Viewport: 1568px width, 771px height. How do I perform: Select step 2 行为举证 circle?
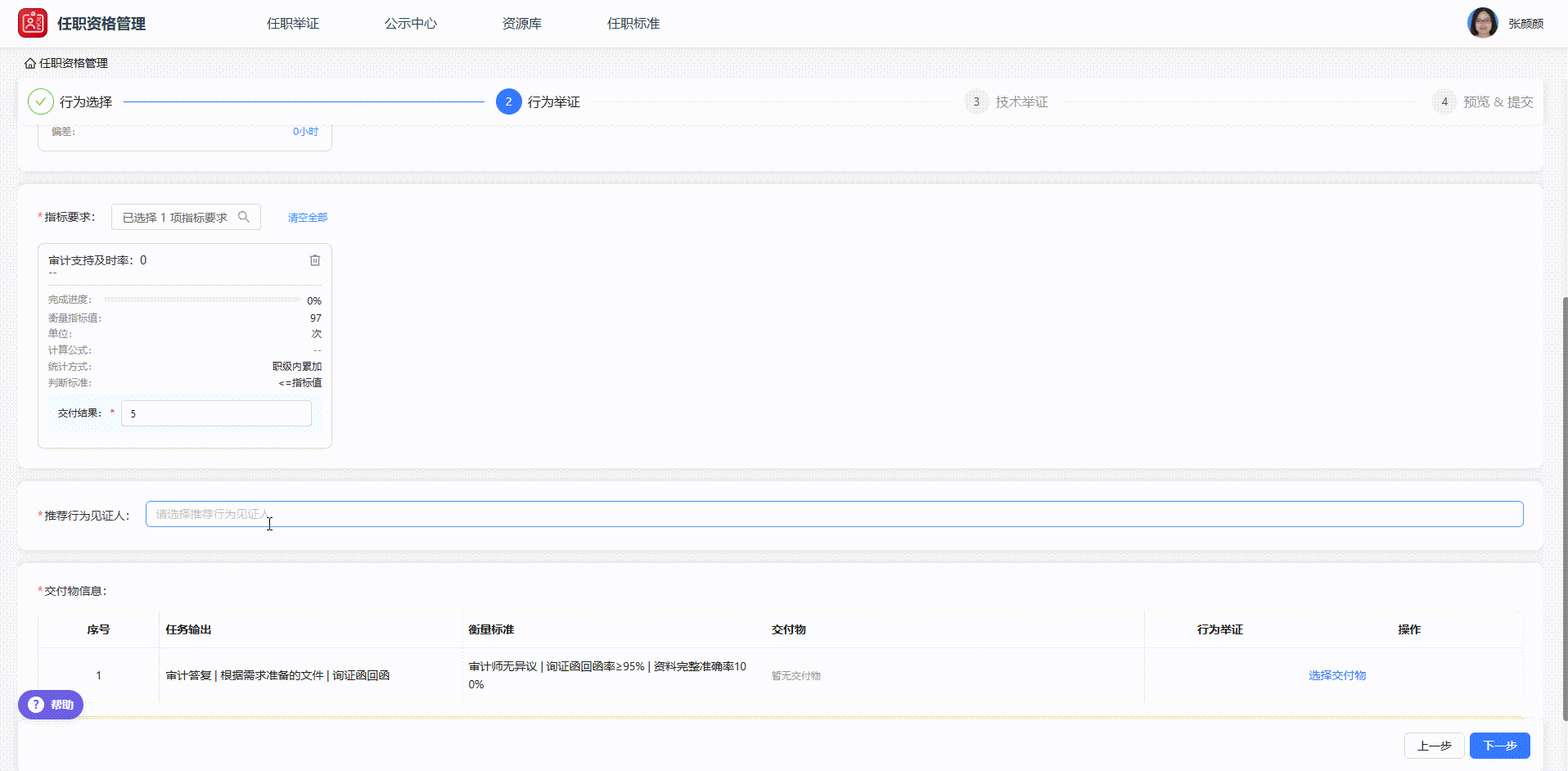[x=508, y=101]
